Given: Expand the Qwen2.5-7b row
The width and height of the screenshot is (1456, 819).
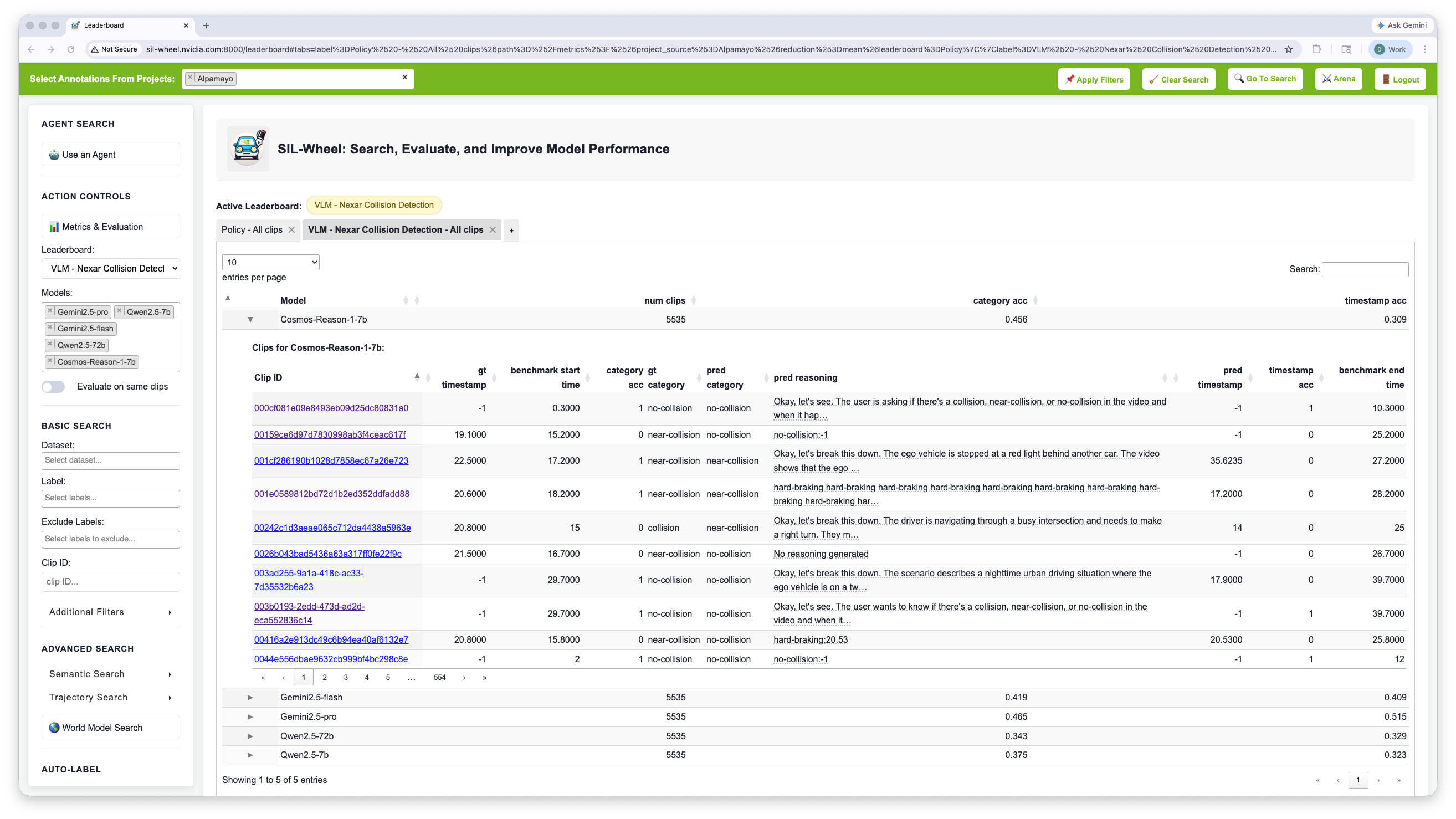Looking at the screenshot, I should (x=250, y=755).
